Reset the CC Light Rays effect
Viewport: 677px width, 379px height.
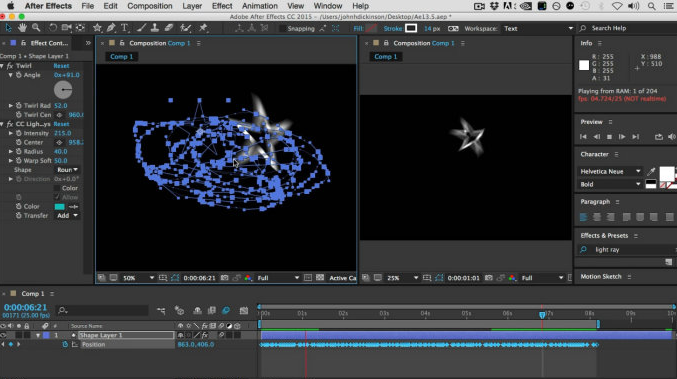(x=61, y=124)
